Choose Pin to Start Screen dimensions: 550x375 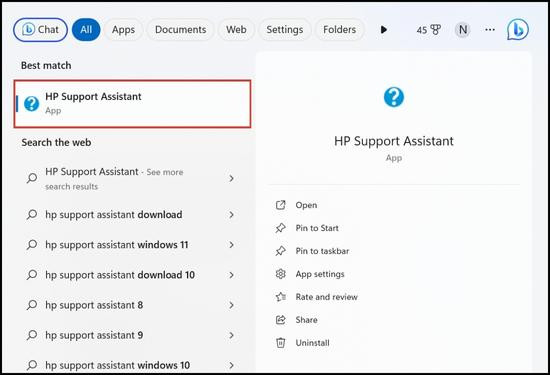click(x=317, y=228)
